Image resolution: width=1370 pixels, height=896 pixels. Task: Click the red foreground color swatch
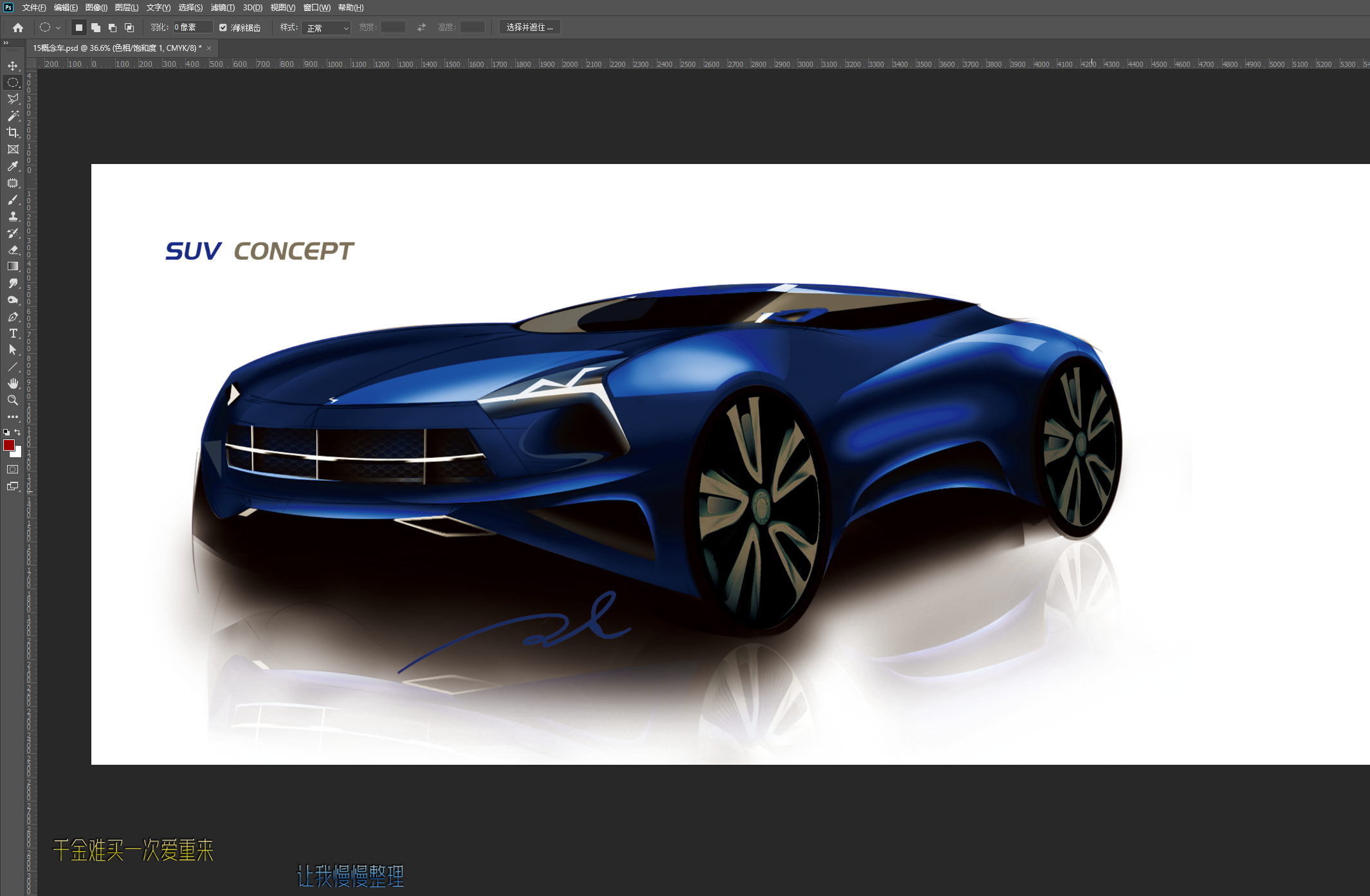pyautogui.click(x=9, y=445)
